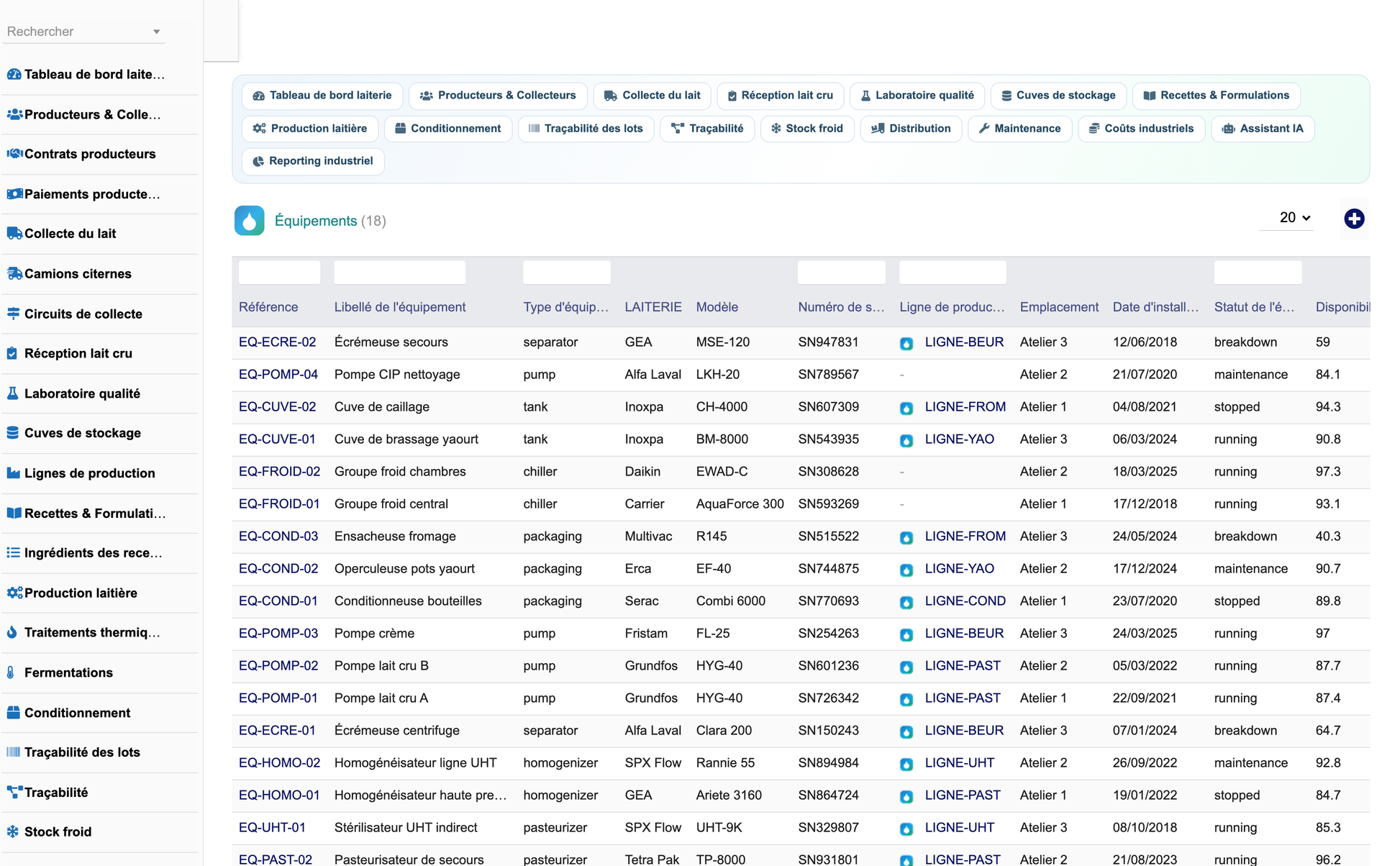
Task: Click the 'Groupe froid central' label cell
Action: [391, 503]
